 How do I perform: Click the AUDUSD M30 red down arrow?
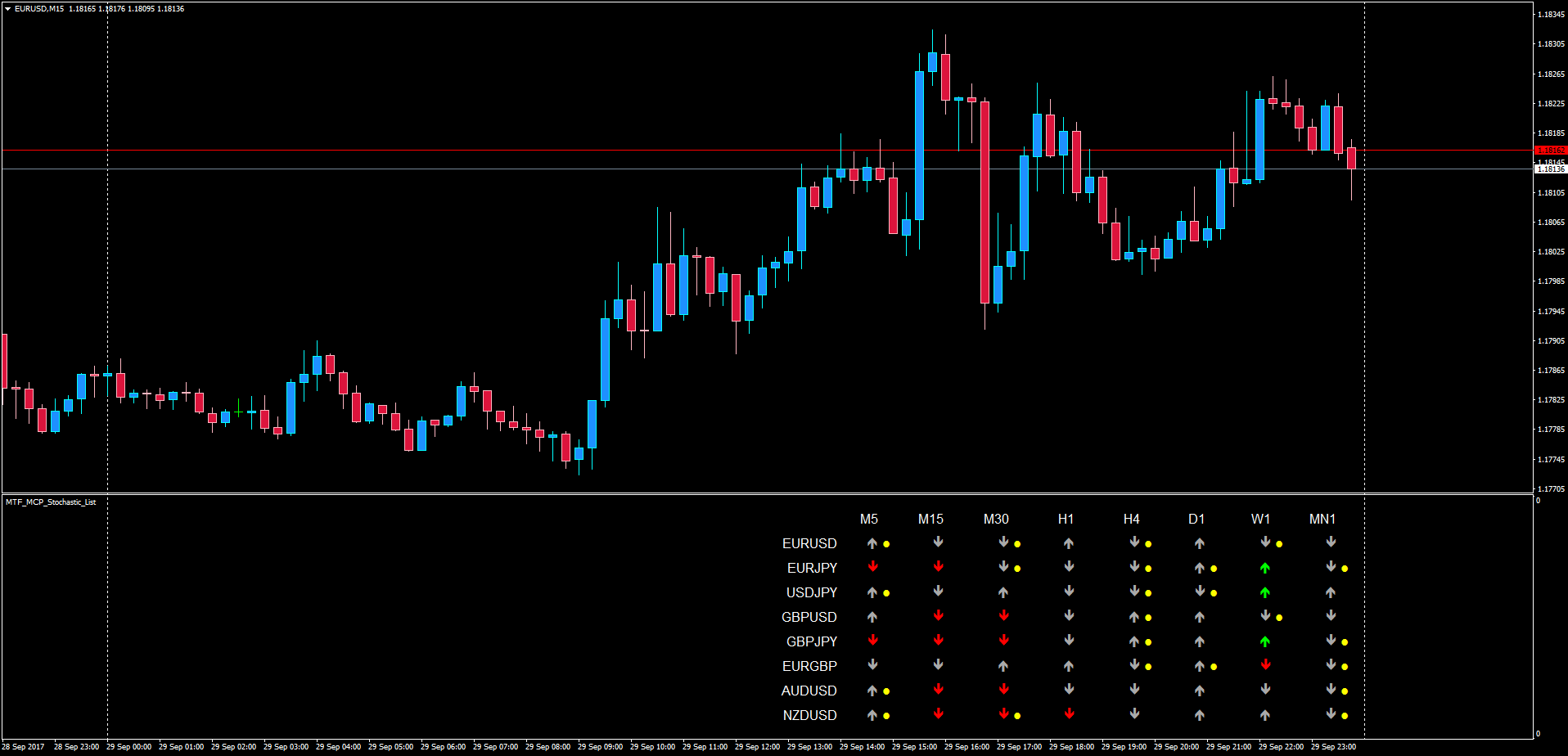click(1003, 689)
